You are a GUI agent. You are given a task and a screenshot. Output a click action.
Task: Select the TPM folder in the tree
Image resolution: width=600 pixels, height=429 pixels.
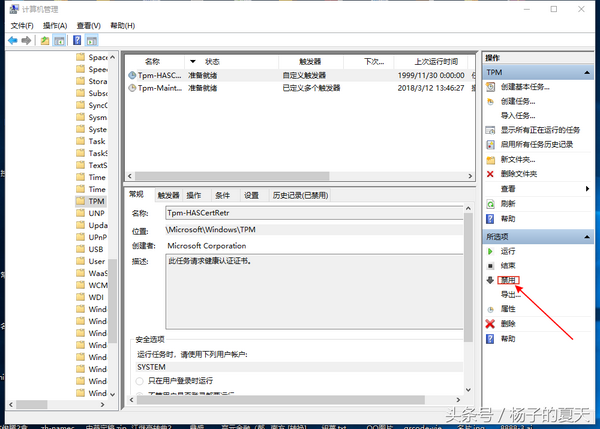pos(96,201)
